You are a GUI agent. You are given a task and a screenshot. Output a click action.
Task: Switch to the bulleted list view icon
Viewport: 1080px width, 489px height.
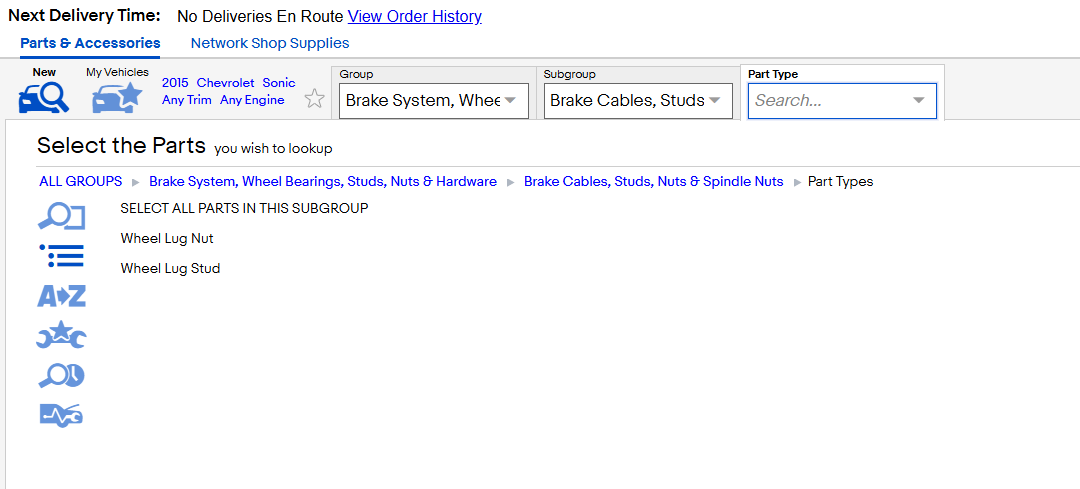click(x=62, y=256)
